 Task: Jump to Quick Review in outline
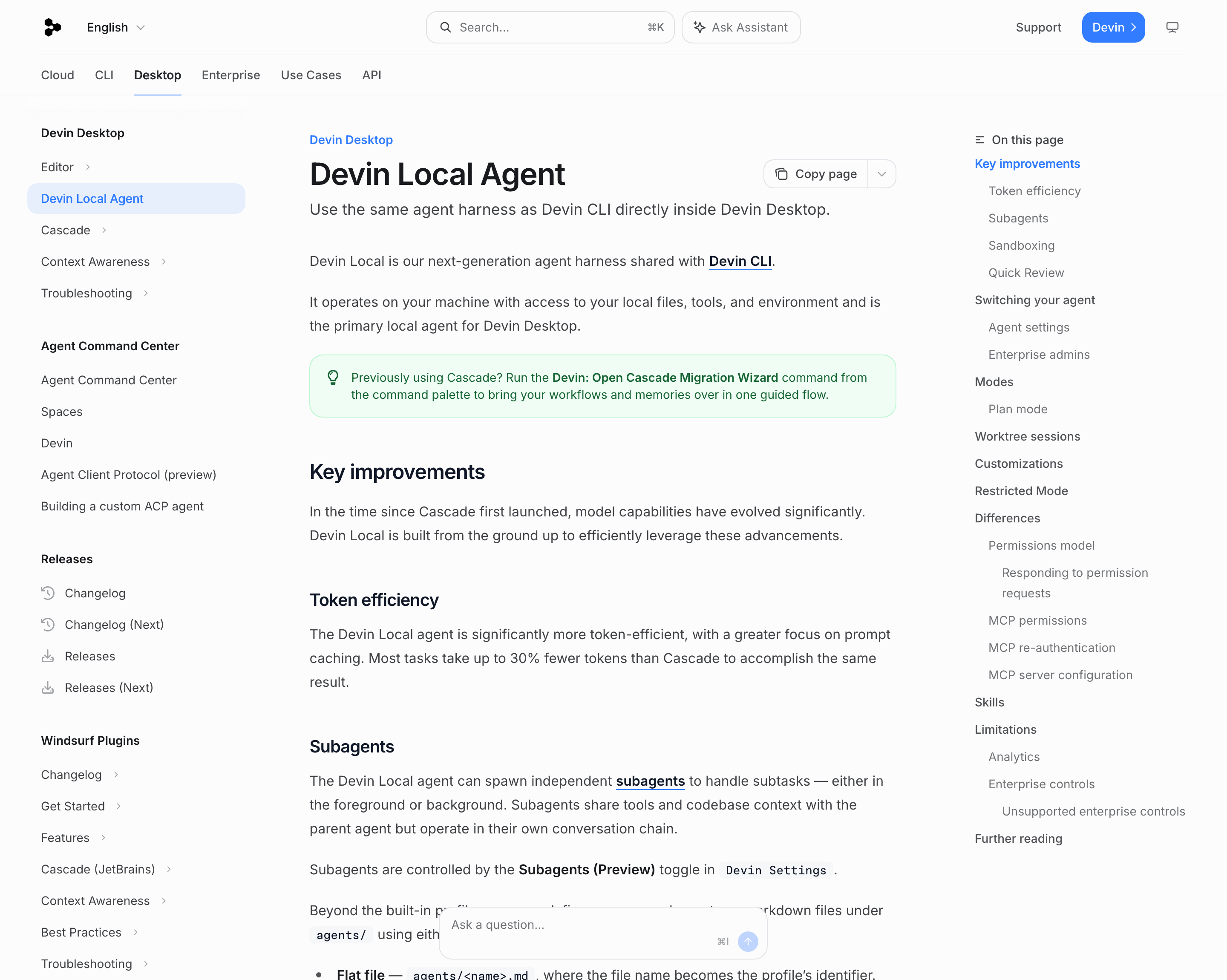pyautogui.click(x=1026, y=273)
